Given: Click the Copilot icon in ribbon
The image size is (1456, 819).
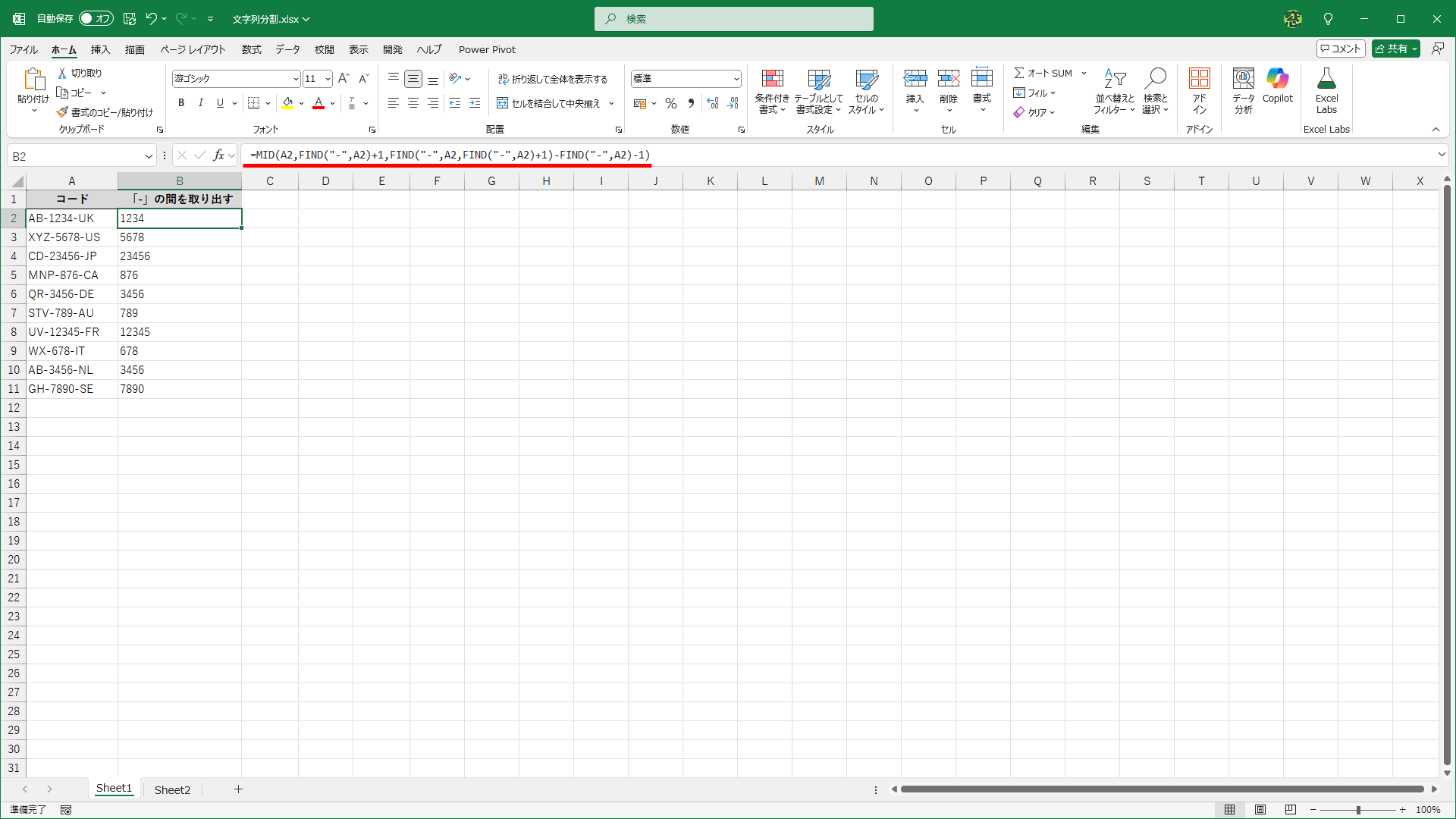Looking at the screenshot, I should tap(1277, 79).
